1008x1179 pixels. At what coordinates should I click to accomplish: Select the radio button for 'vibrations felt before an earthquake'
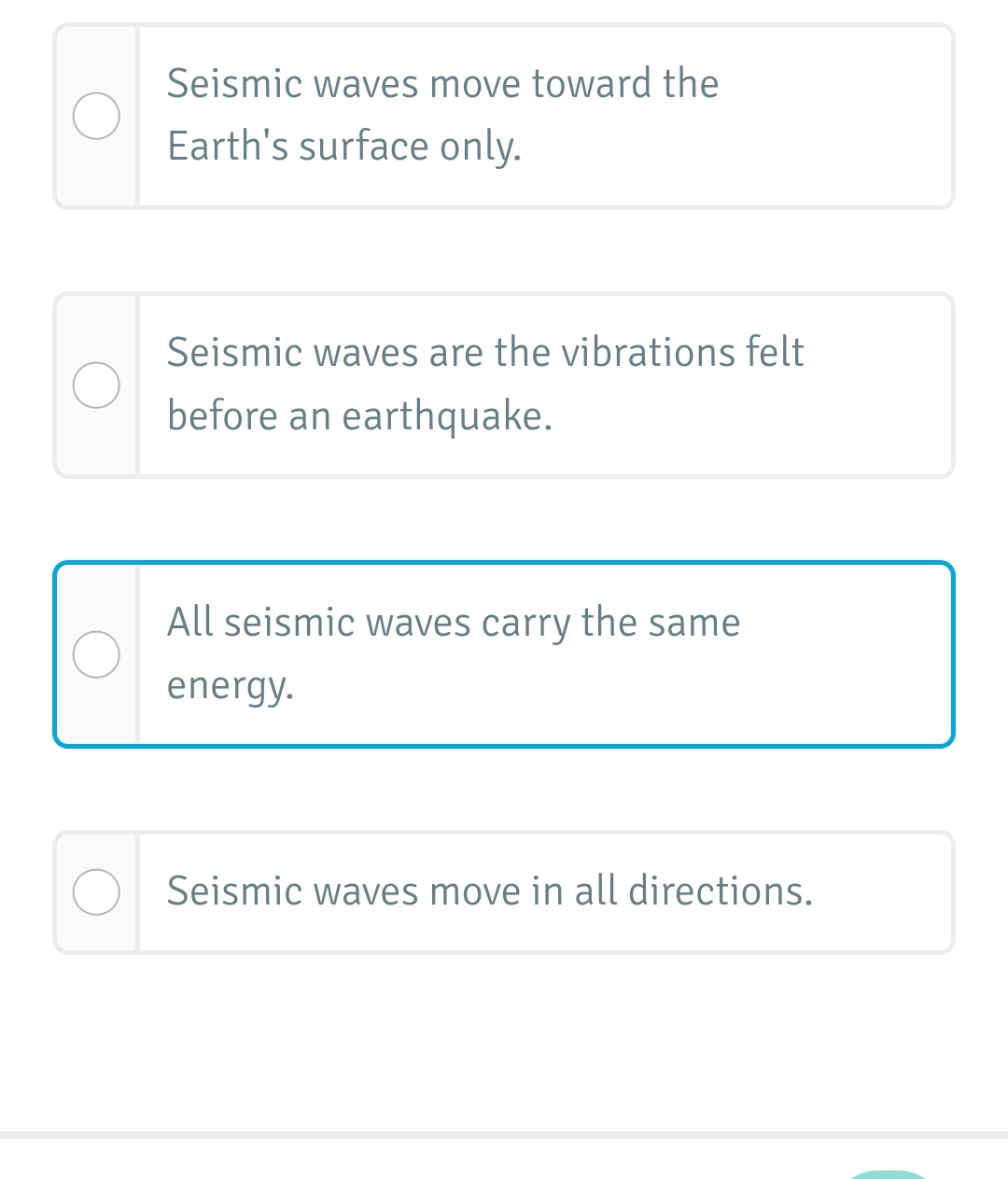click(x=96, y=385)
